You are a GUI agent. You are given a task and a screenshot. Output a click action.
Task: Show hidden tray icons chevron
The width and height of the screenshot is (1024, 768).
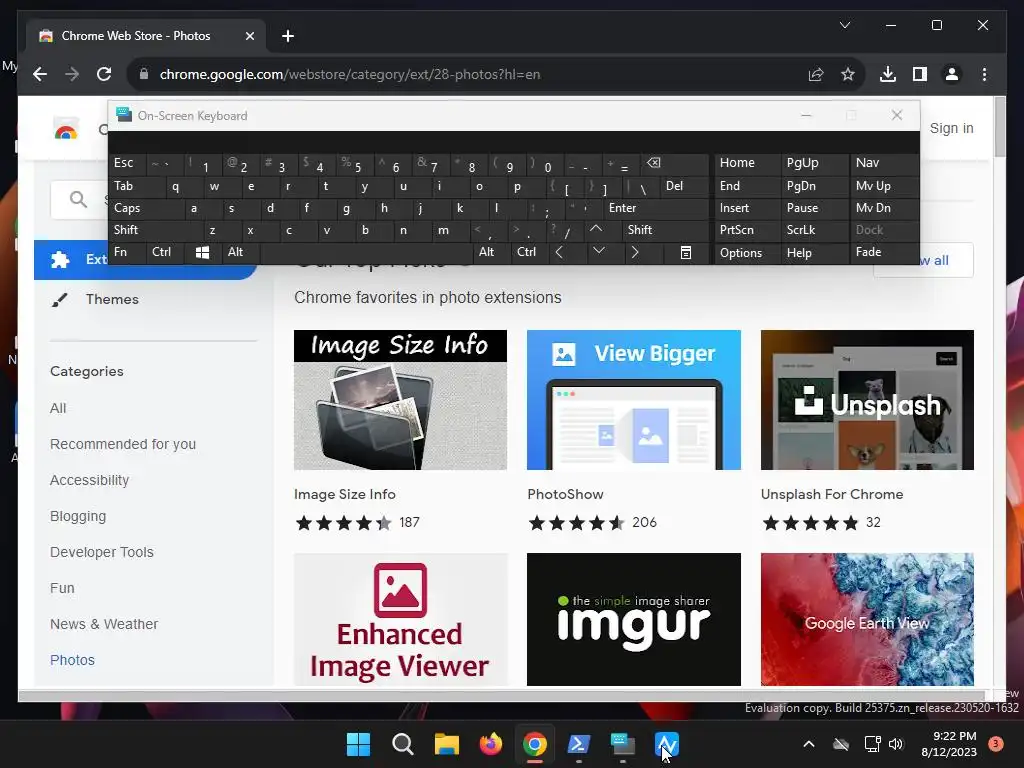808,744
